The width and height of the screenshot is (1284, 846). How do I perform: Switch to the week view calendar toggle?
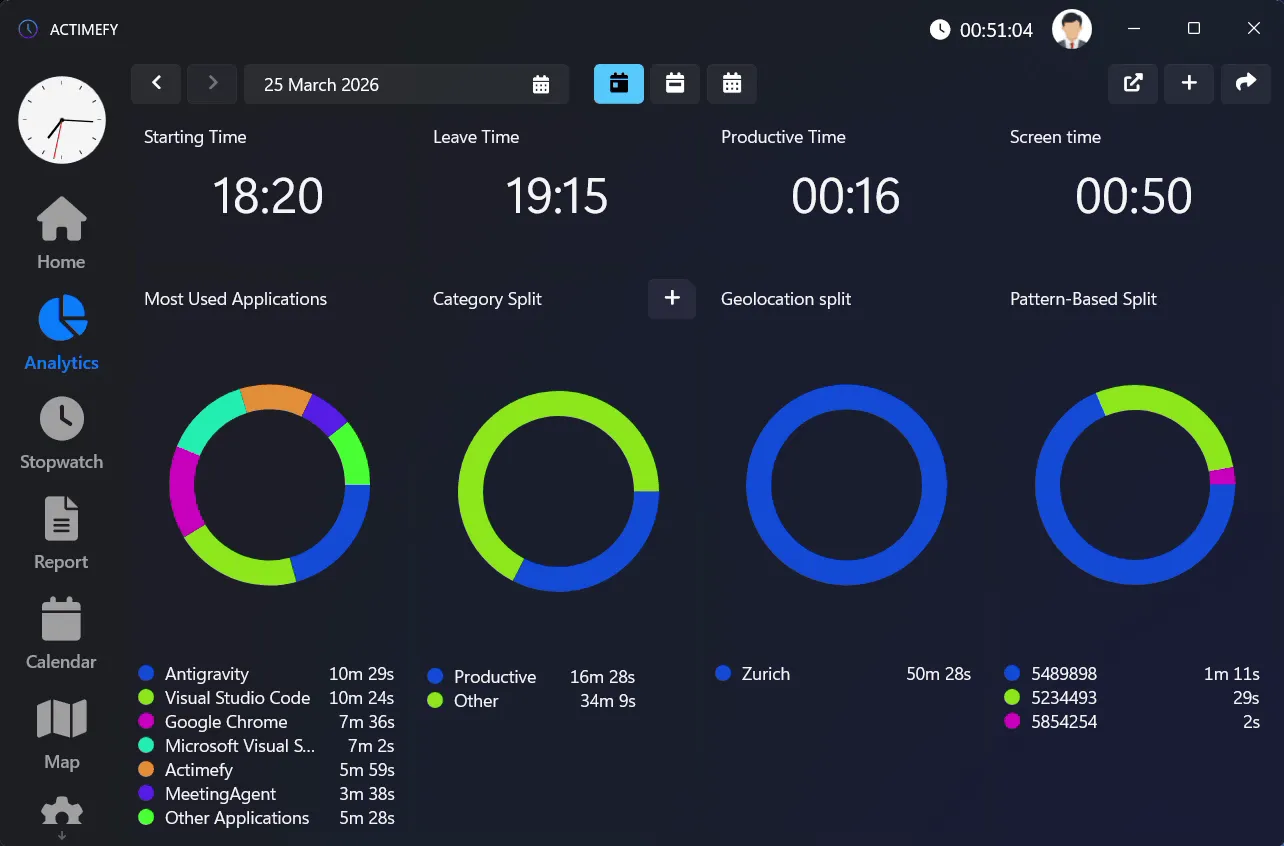pos(675,84)
